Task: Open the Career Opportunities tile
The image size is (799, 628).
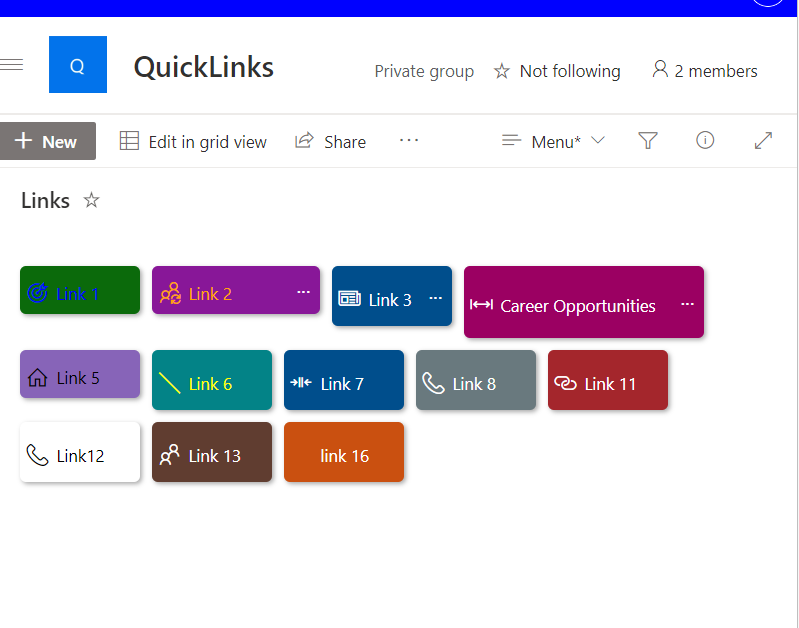Action: point(584,302)
